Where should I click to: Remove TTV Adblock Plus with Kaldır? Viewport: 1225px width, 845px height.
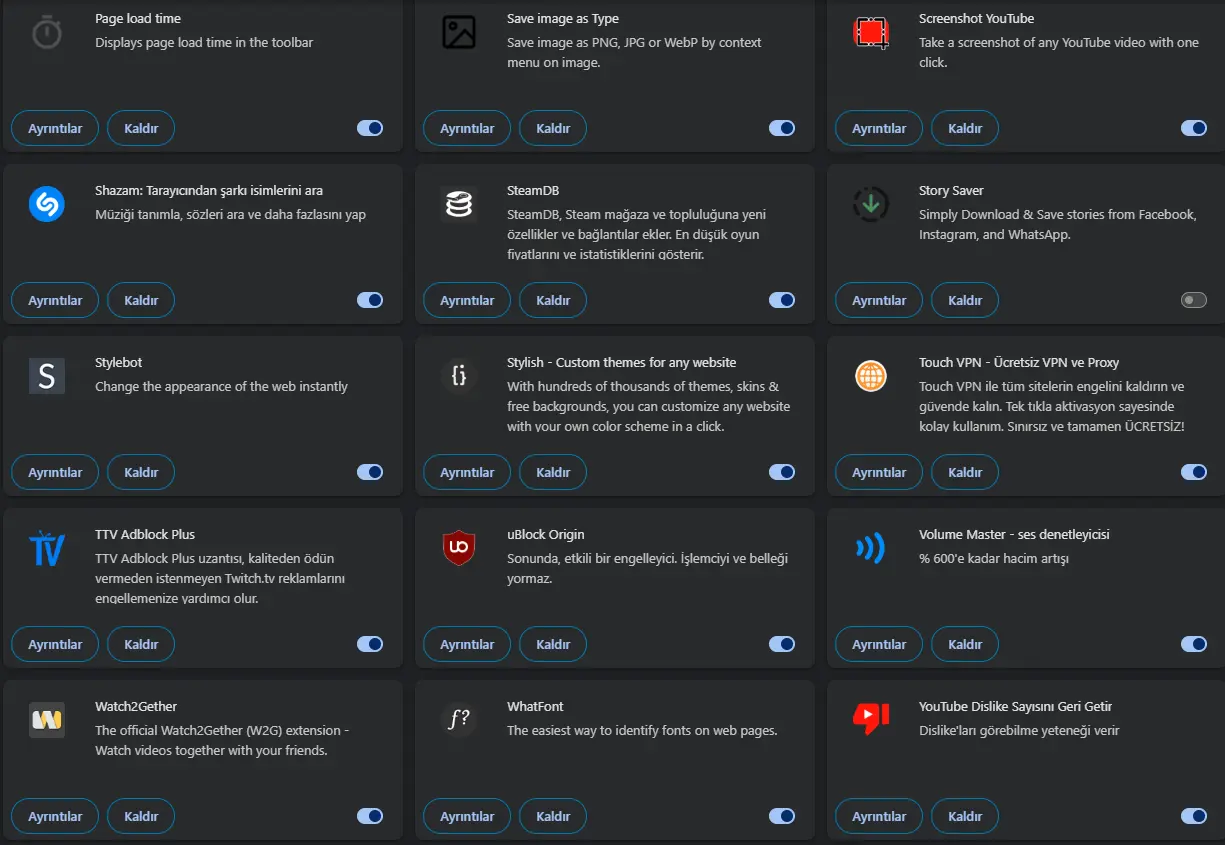(141, 644)
